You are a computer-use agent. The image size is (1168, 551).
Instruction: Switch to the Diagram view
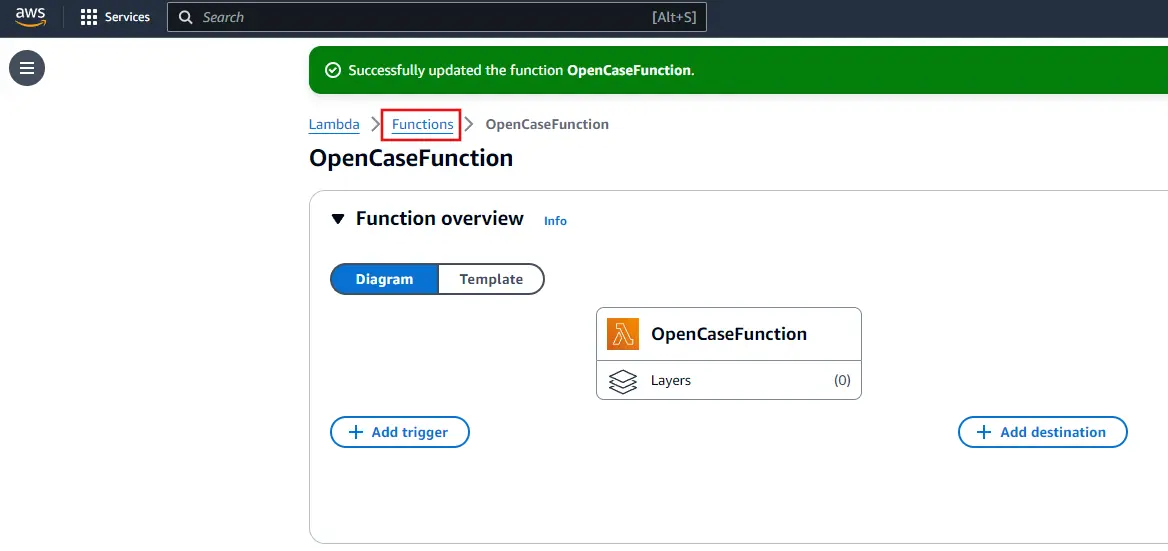click(x=384, y=279)
